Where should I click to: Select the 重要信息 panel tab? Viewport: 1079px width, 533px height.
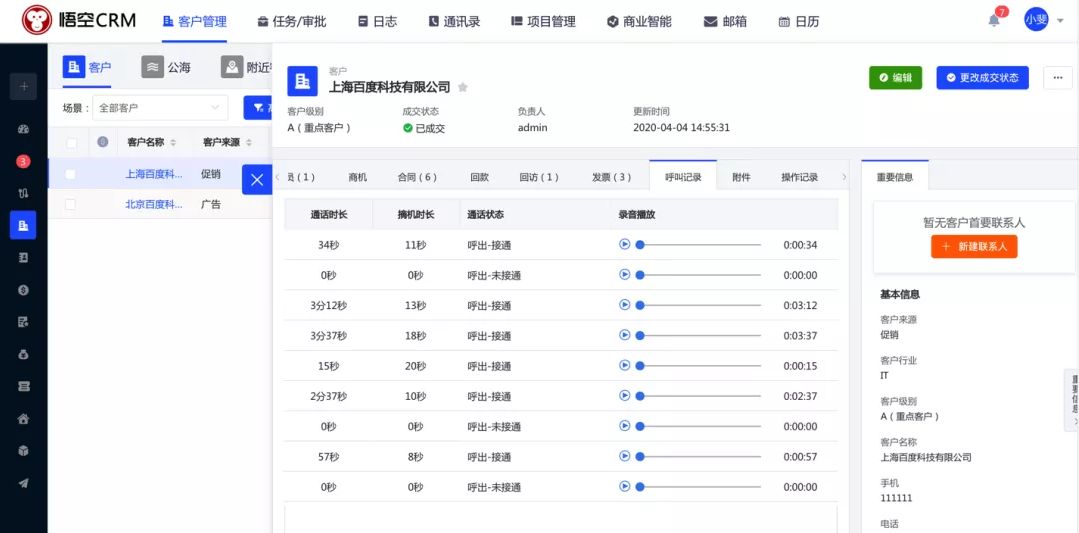click(895, 177)
